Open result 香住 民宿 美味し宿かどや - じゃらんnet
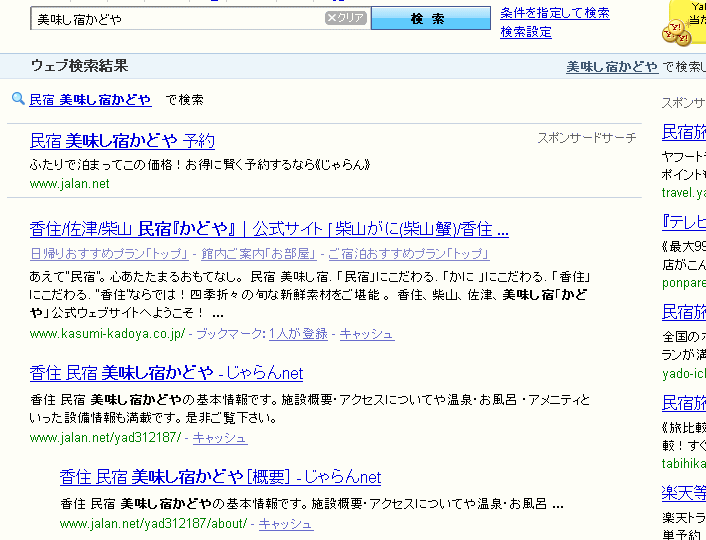 (166, 373)
